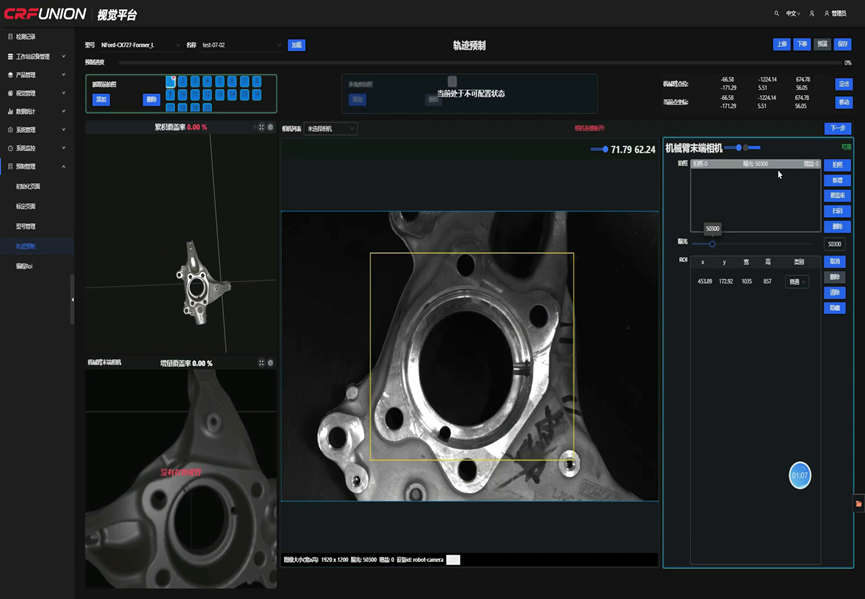The height and width of the screenshot is (599, 865).
Task: Click the exposure slider handle at 50300
Action: 712,244
